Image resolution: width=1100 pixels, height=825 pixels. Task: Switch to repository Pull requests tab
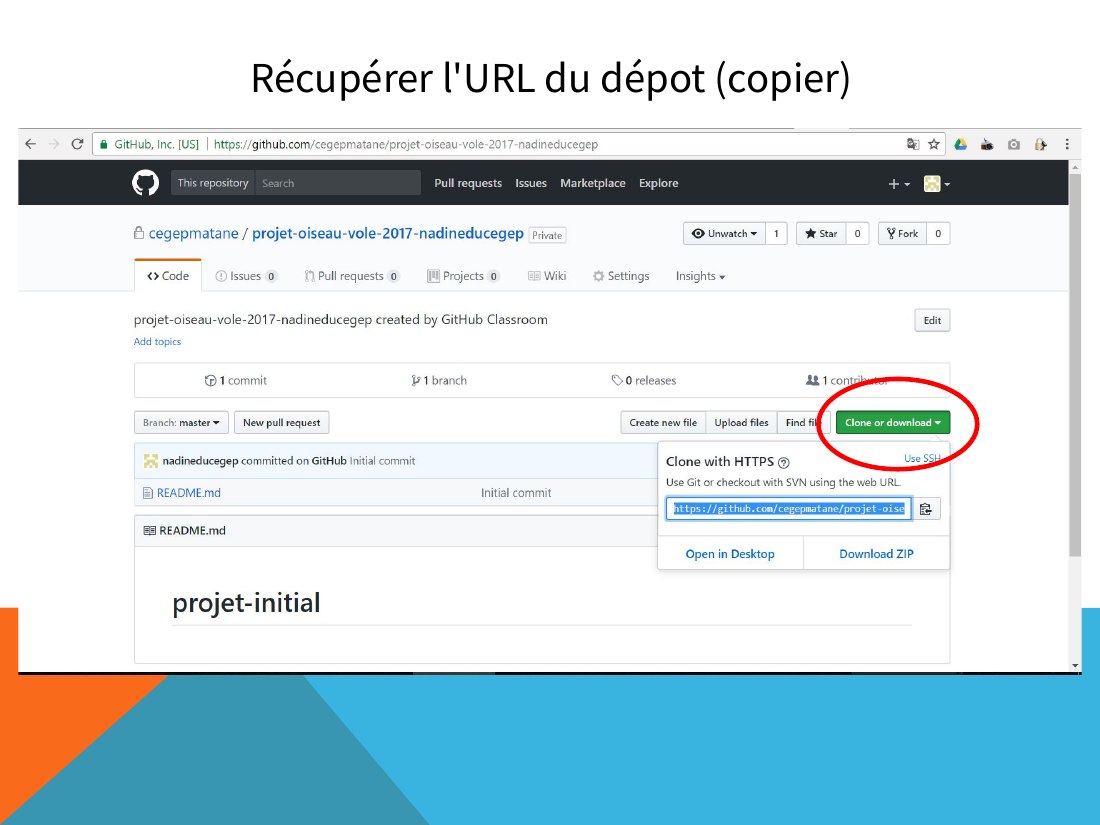351,276
